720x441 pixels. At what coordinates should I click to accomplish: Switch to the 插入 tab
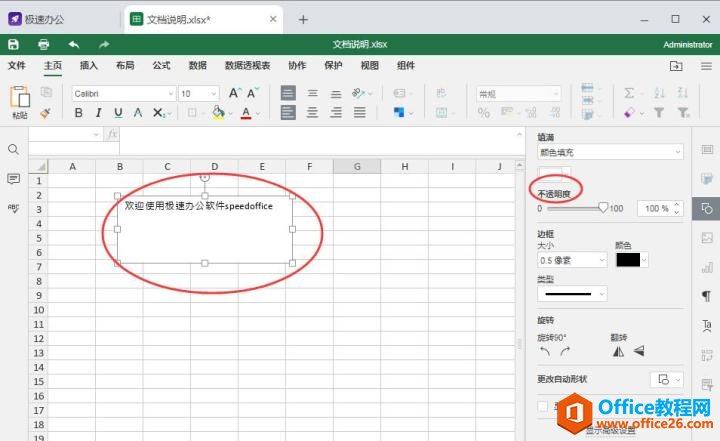click(89, 66)
